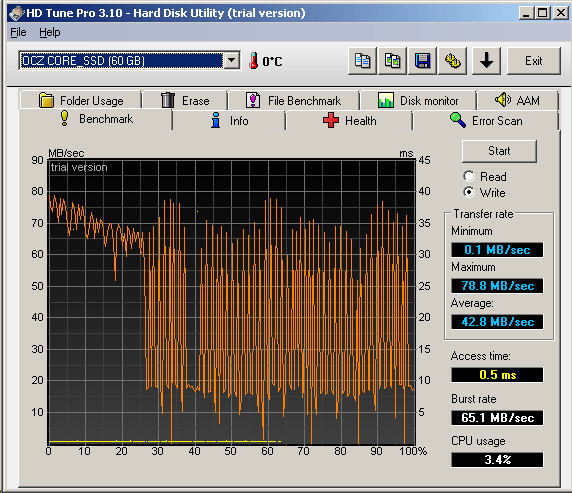The image size is (572, 493).
Task: Click the Start benchmark button
Action: tap(499, 151)
